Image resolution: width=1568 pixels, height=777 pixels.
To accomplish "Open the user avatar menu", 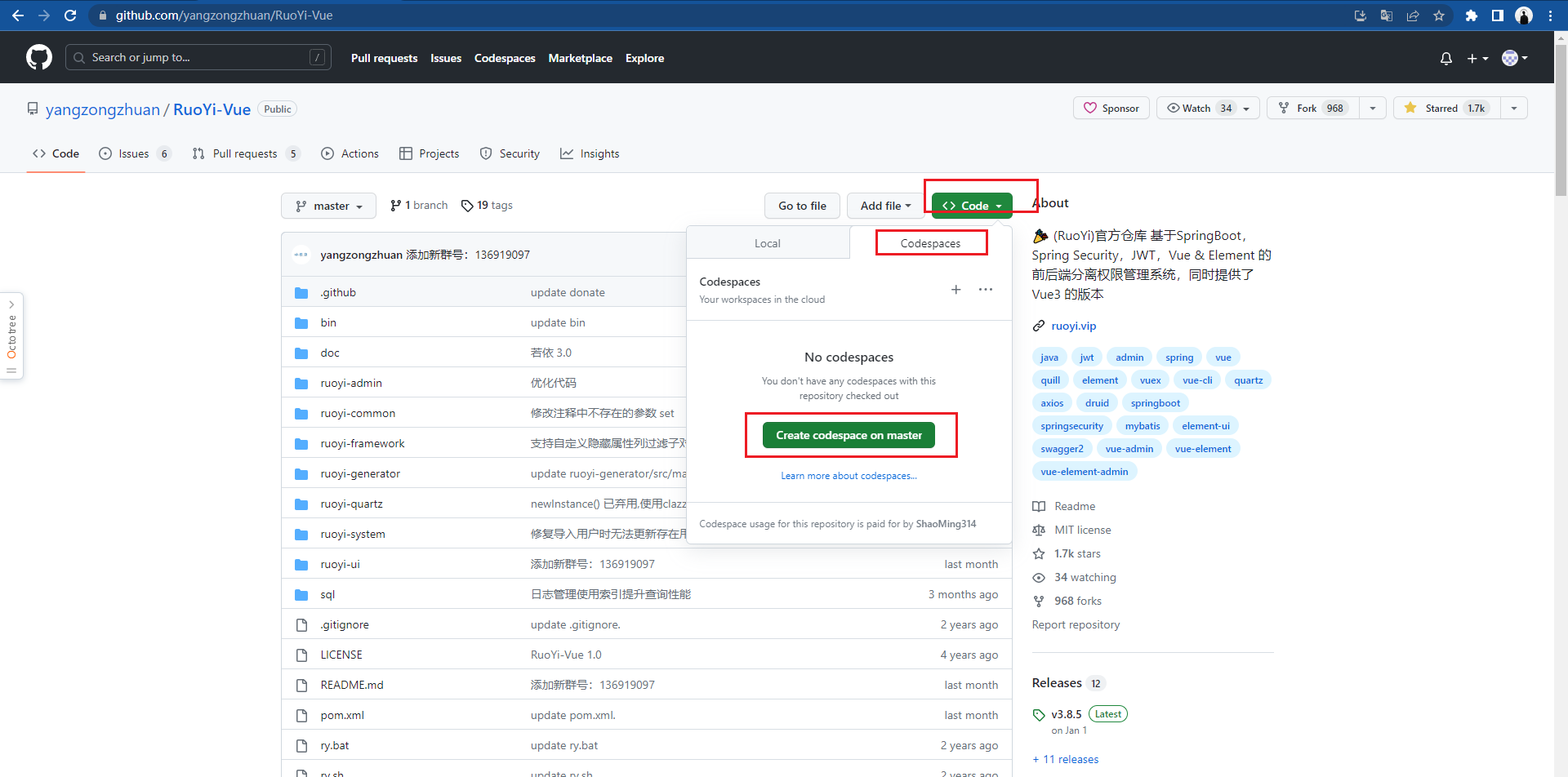I will tap(1515, 58).
